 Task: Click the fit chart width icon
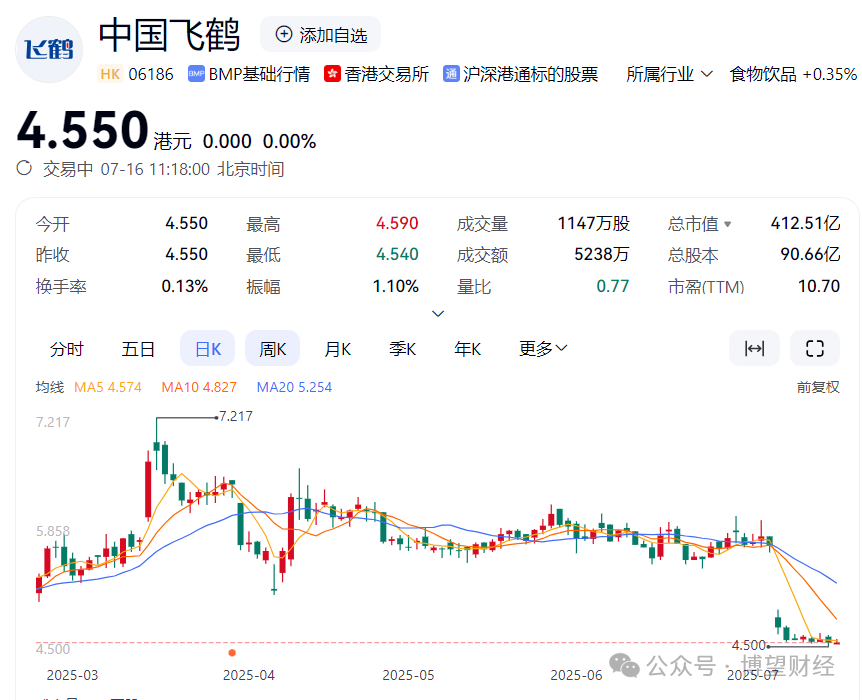tap(754, 348)
